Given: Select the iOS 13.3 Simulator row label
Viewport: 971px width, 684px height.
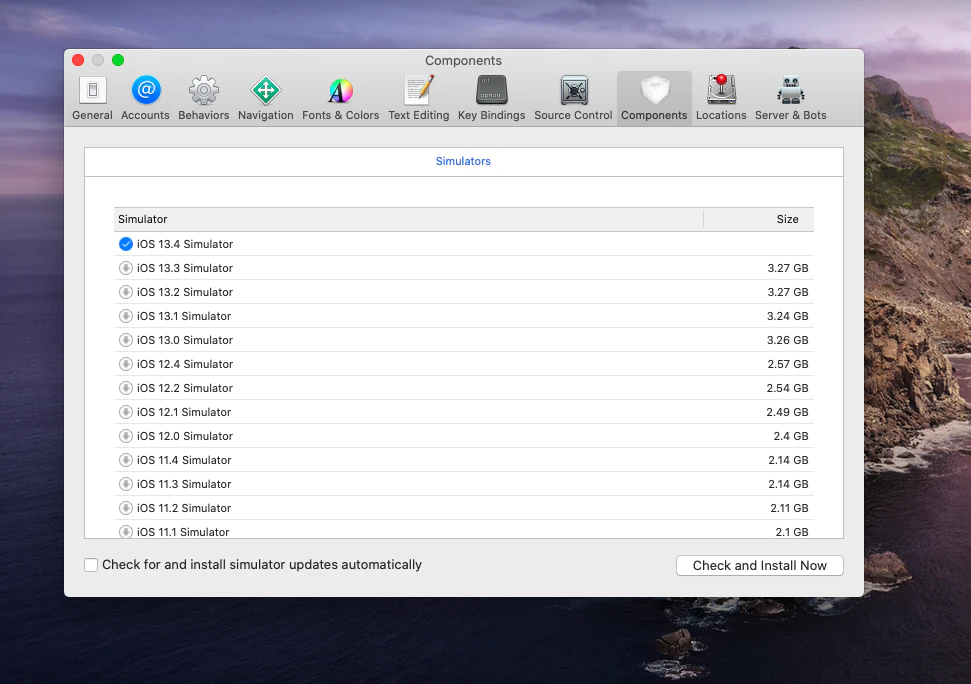Looking at the screenshot, I should (185, 268).
